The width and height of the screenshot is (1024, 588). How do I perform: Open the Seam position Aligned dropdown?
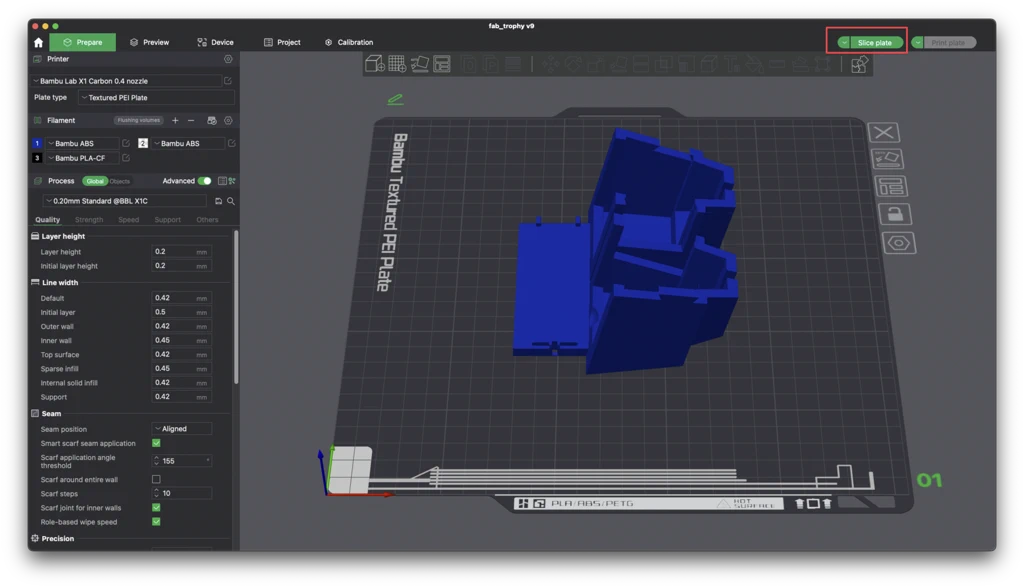pyautogui.click(x=182, y=429)
